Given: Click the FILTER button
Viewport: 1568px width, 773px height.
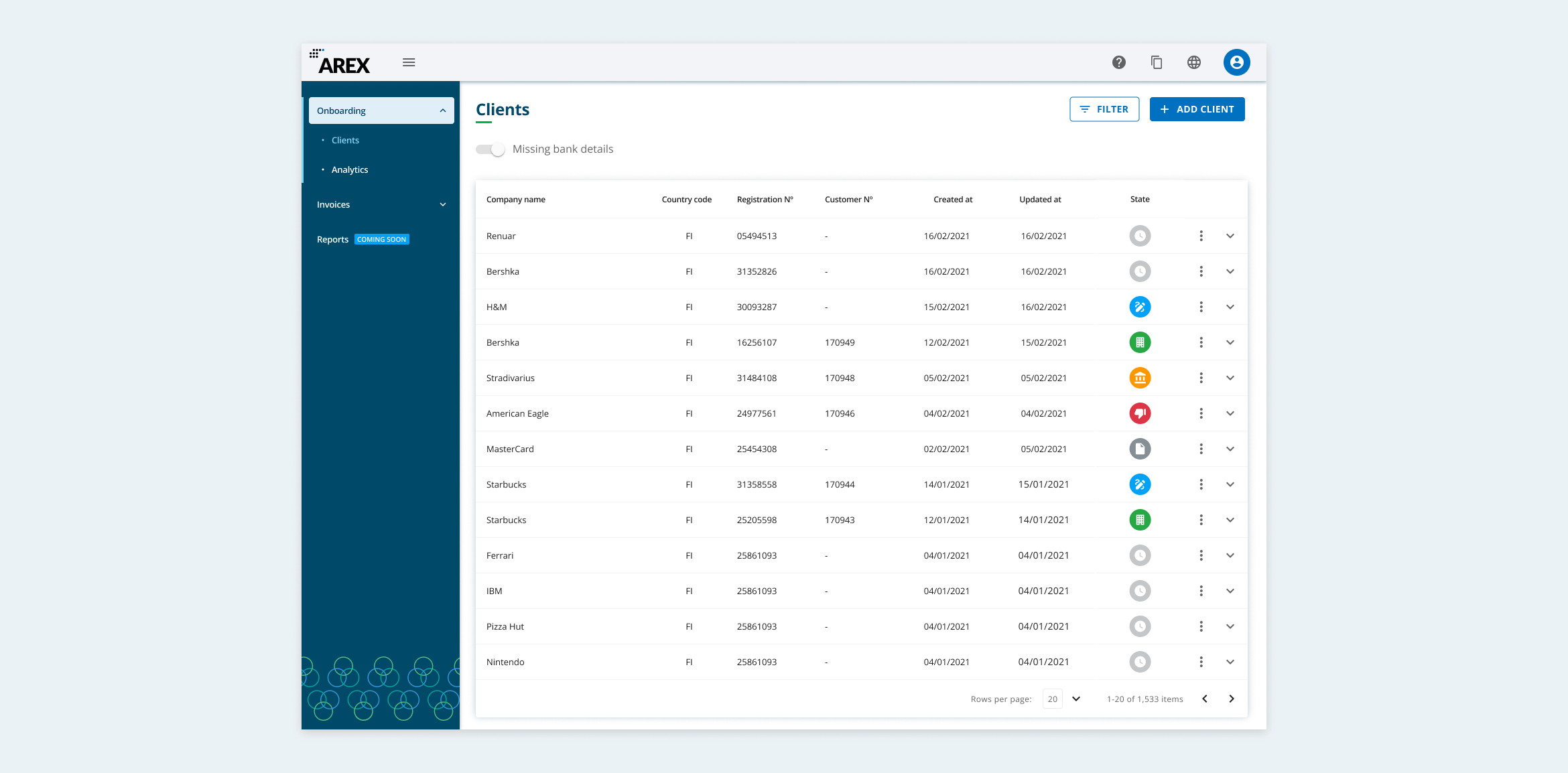Looking at the screenshot, I should [1104, 109].
